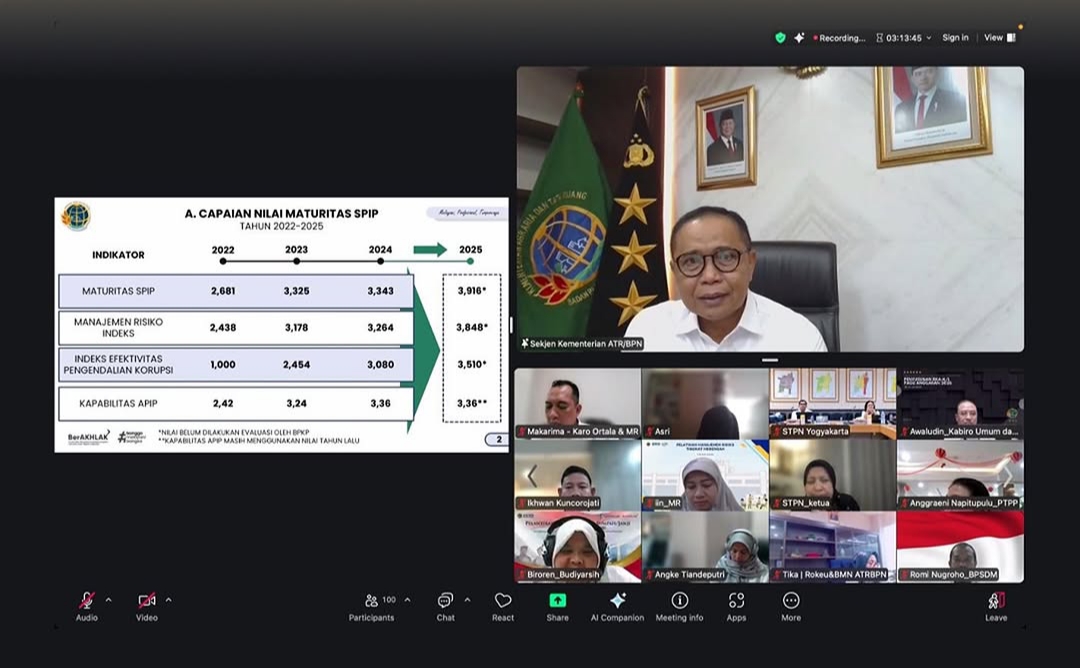Expand video options arrow beside Video
The width and height of the screenshot is (1080, 668).
pos(168,600)
